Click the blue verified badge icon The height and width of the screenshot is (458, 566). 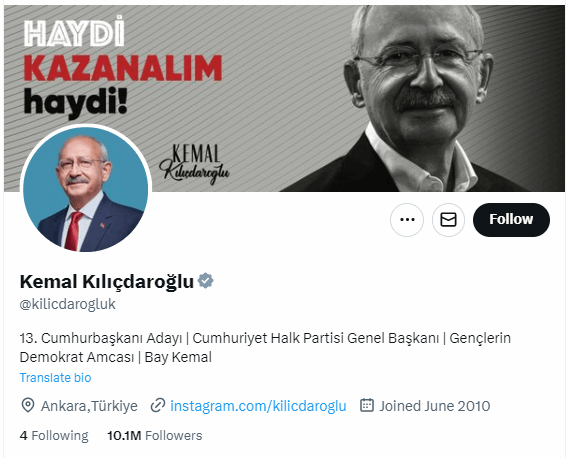click(x=205, y=281)
